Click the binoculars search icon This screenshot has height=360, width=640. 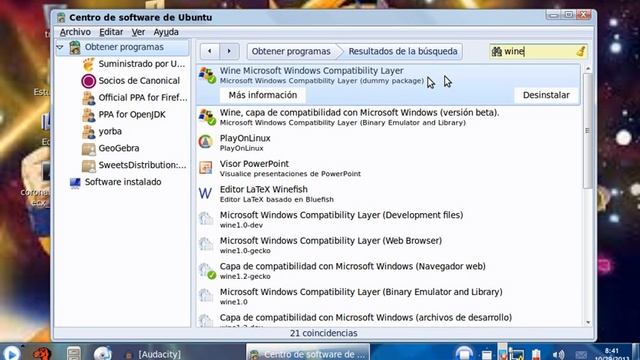click(x=497, y=51)
